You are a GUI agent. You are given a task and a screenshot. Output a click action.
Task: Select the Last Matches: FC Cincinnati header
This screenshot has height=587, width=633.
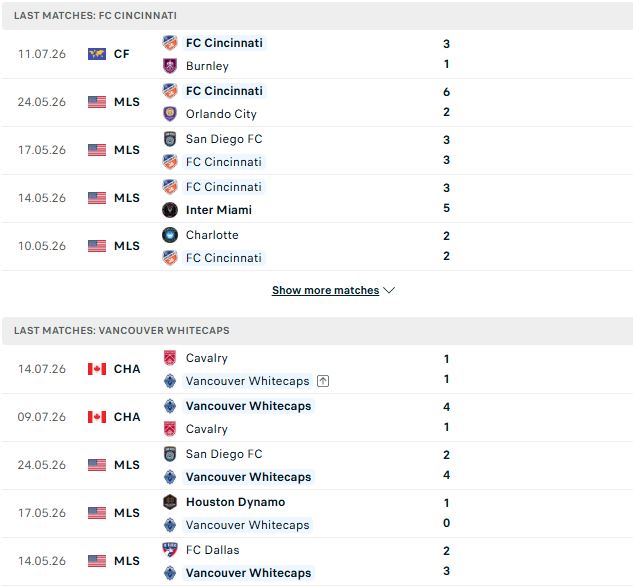click(x=317, y=16)
